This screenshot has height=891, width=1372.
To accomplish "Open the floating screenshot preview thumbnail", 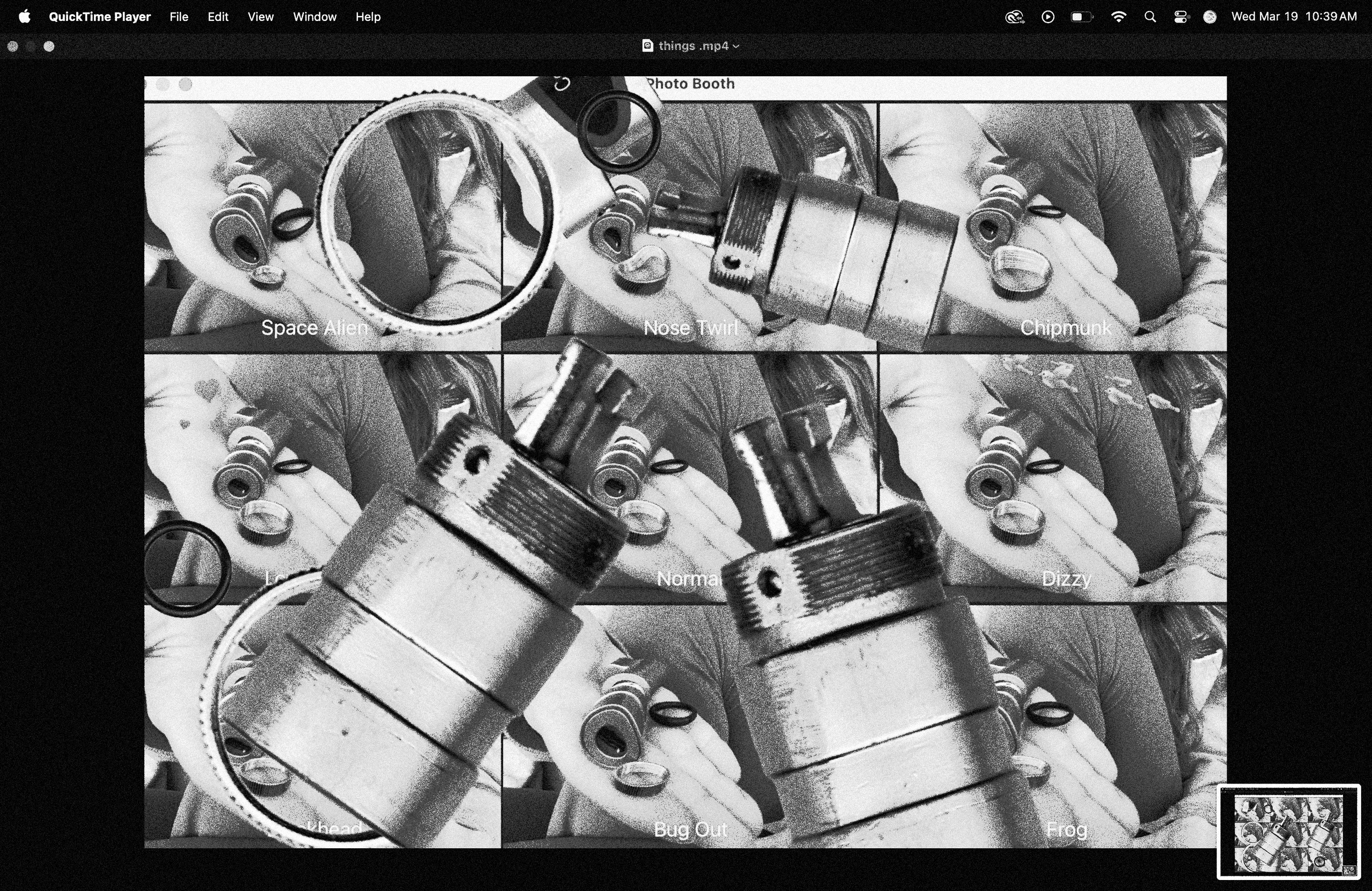I will [x=1289, y=831].
